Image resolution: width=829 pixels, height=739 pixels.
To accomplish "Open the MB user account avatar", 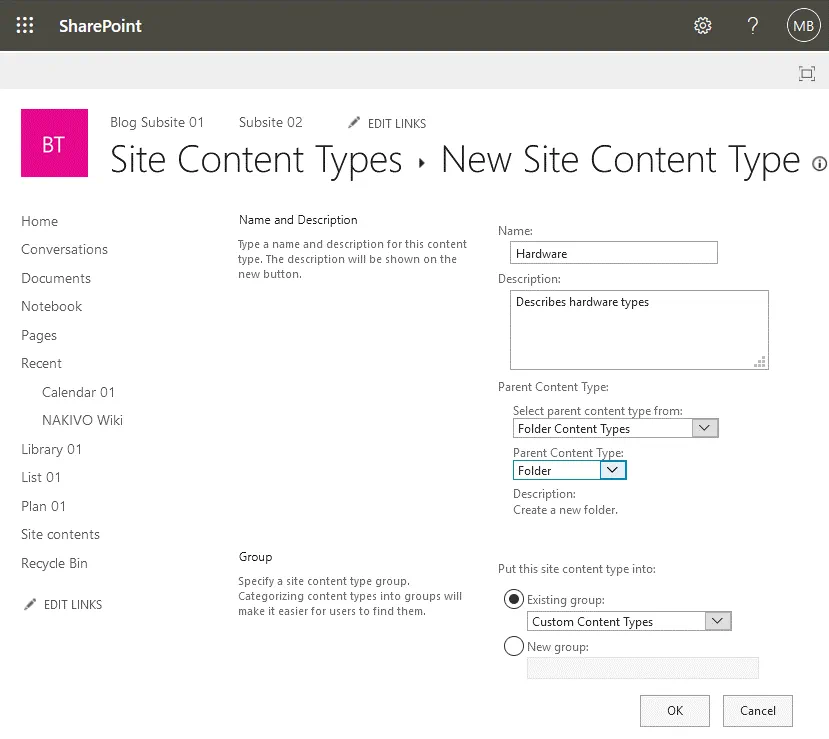I will point(803,26).
